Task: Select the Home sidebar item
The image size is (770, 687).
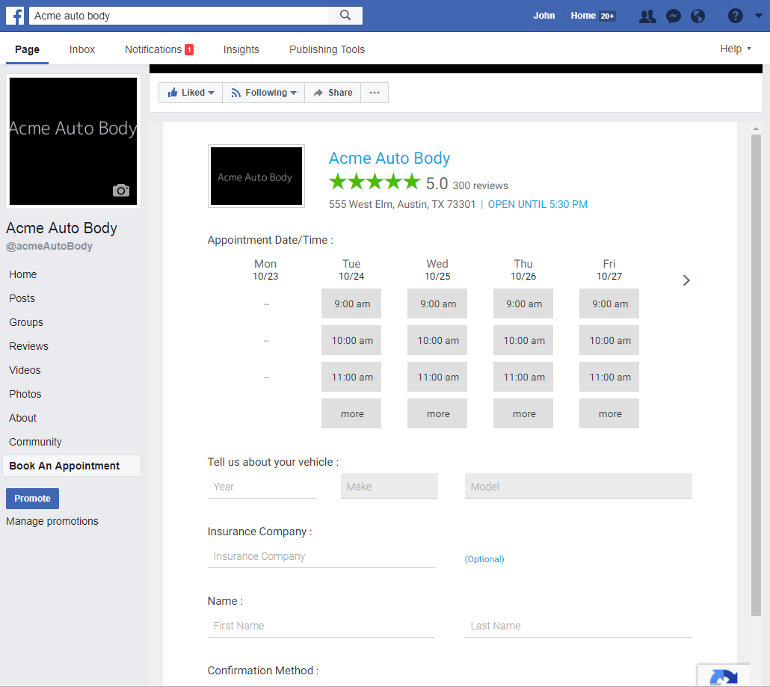Action: (x=23, y=274)
